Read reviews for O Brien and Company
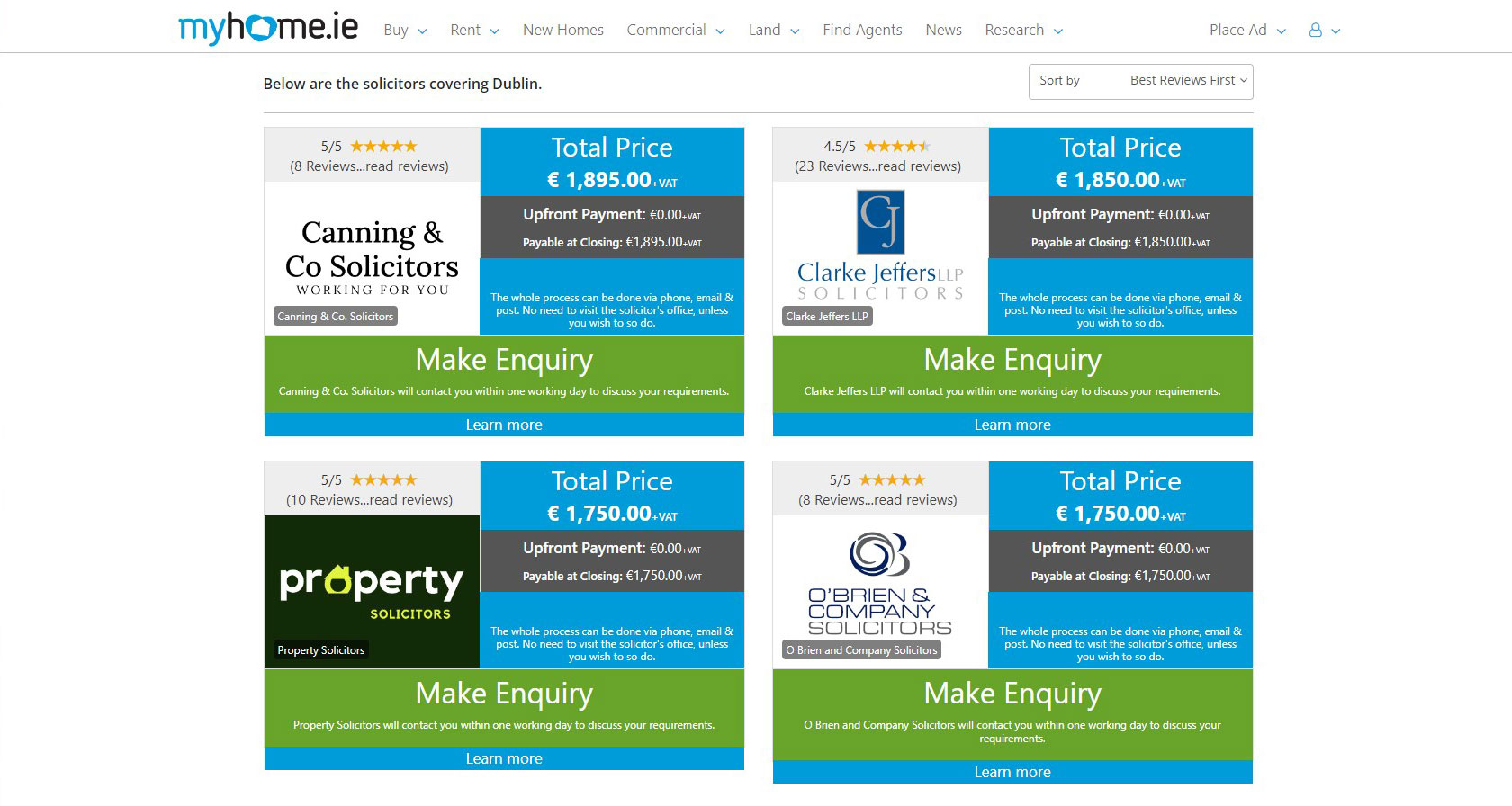The width and height of the screenshot is (1512, 806). pyautogui.click(x=877, y=500)
